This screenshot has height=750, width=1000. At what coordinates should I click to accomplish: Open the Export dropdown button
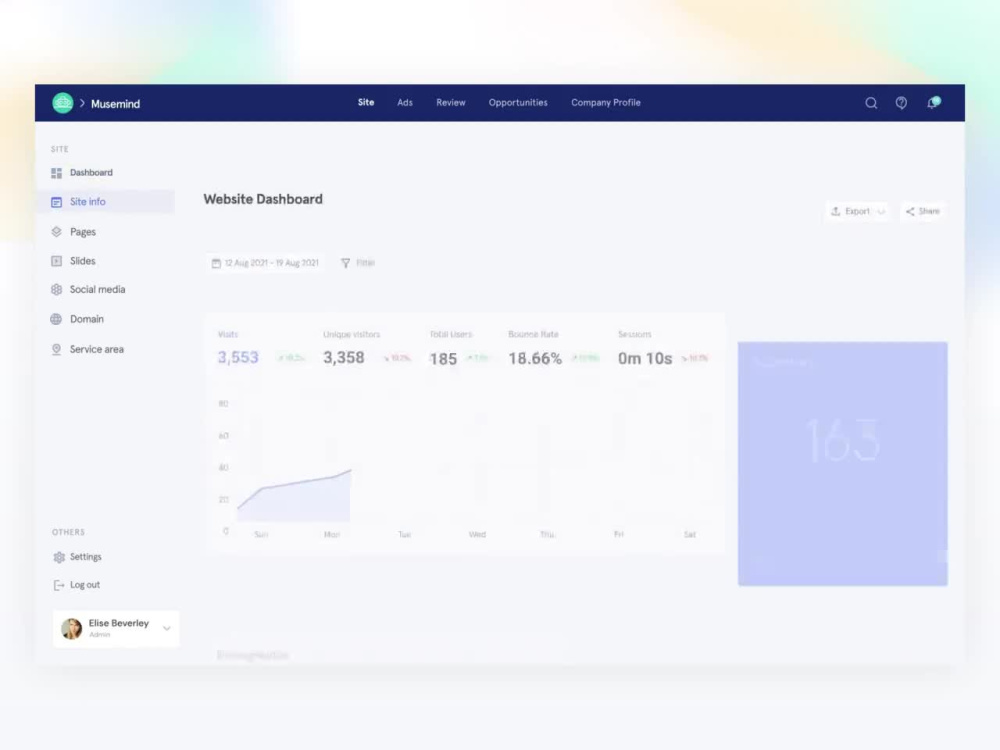pos(858,211)
